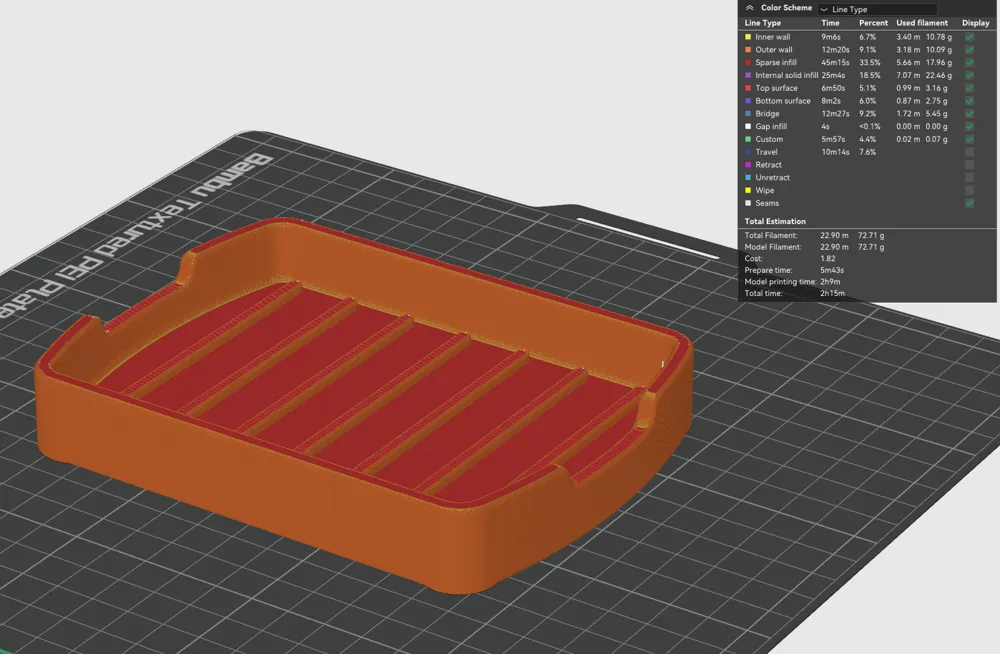
Task: Collapse the Color Scheme panel chevron
Action: (749, 8)
